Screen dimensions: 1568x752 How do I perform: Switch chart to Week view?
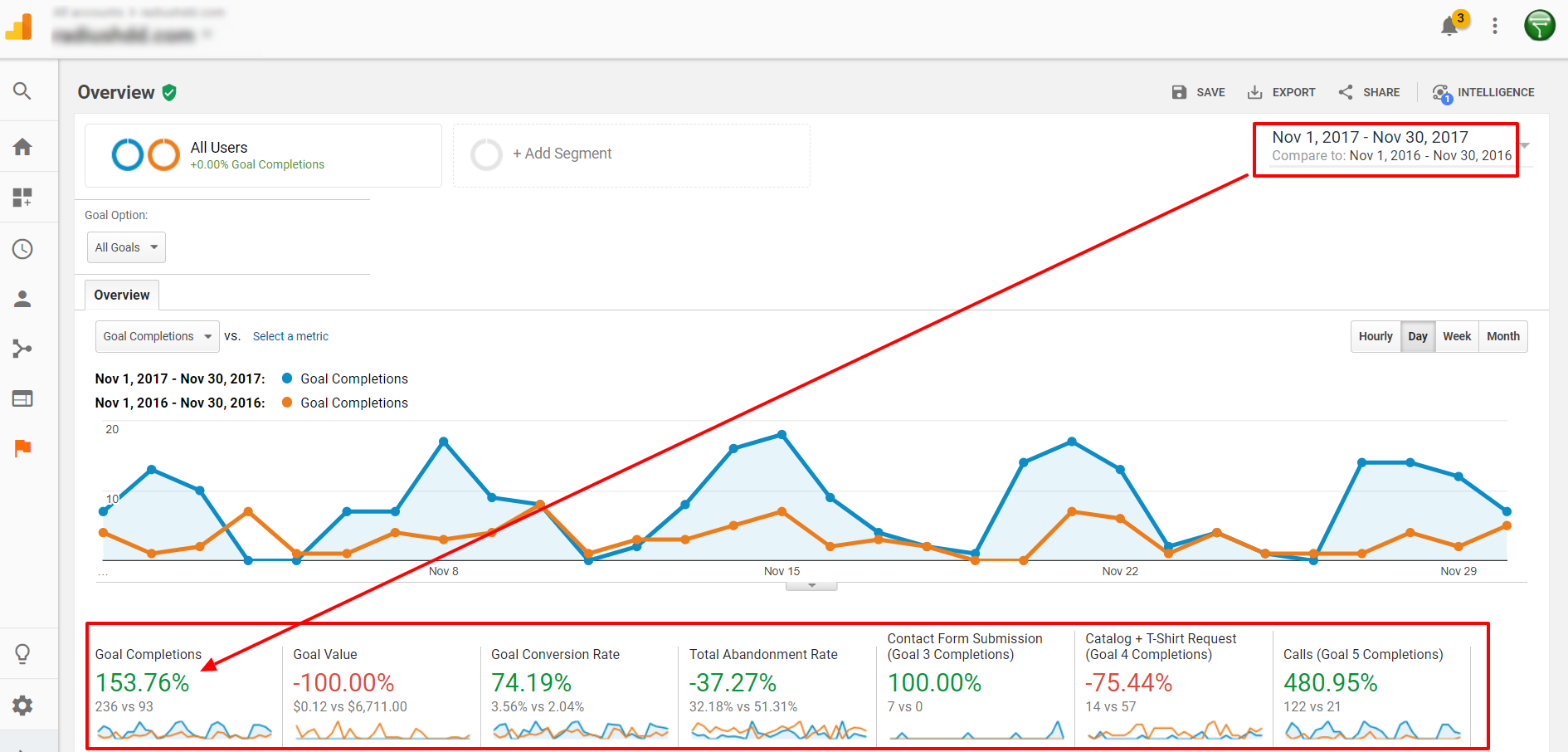click(x=1457, y=336)
